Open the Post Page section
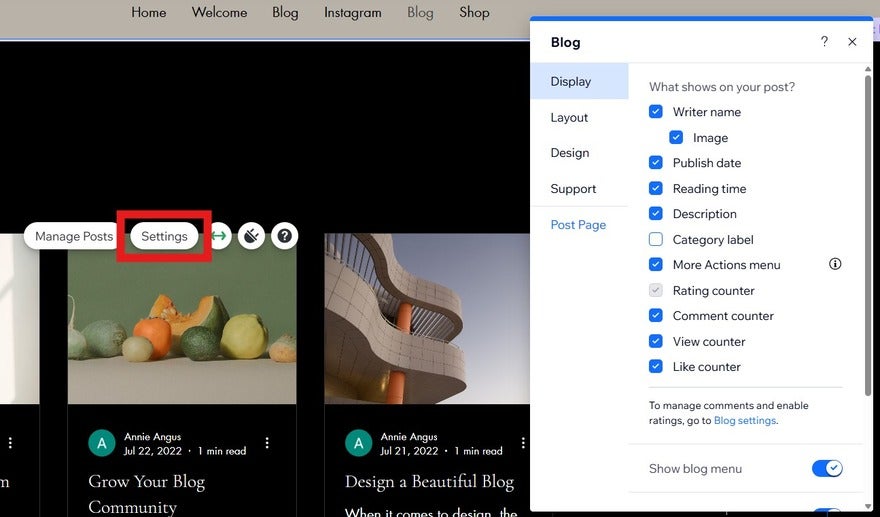This screenshot has height=517, width=880. coord(578,225)
